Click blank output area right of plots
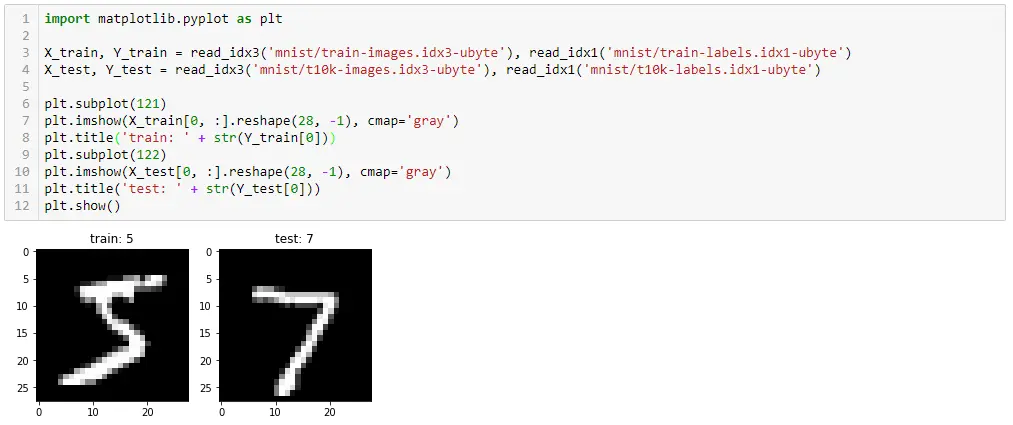This screenshot has height=425, width=1013. [x=691, y=323]
